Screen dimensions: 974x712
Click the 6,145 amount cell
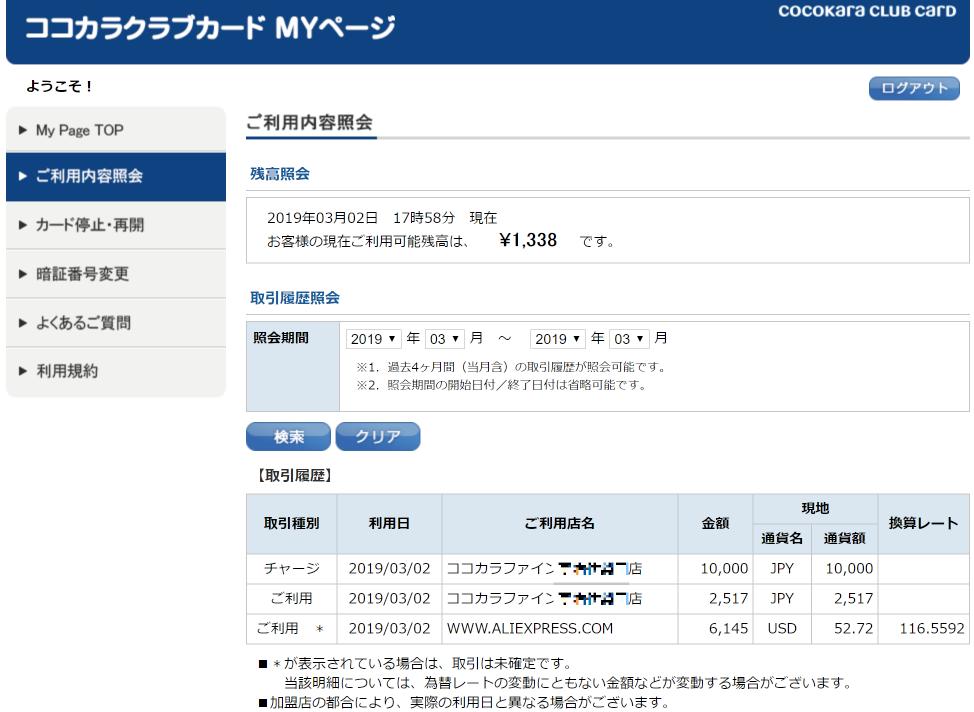(716, 629)
